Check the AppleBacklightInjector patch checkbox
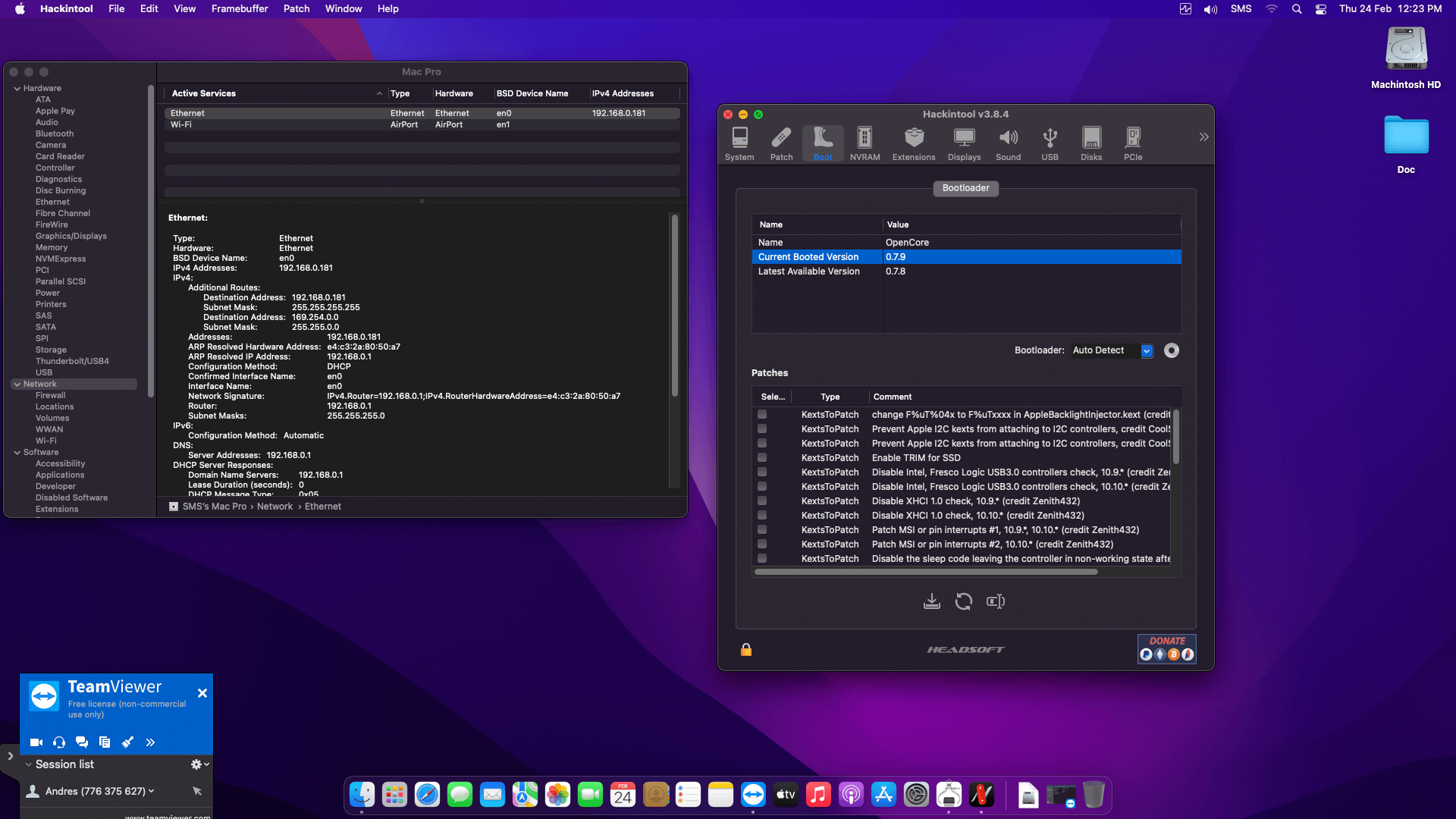This screenshot has height=819, width=1456. tap(762, 415)
